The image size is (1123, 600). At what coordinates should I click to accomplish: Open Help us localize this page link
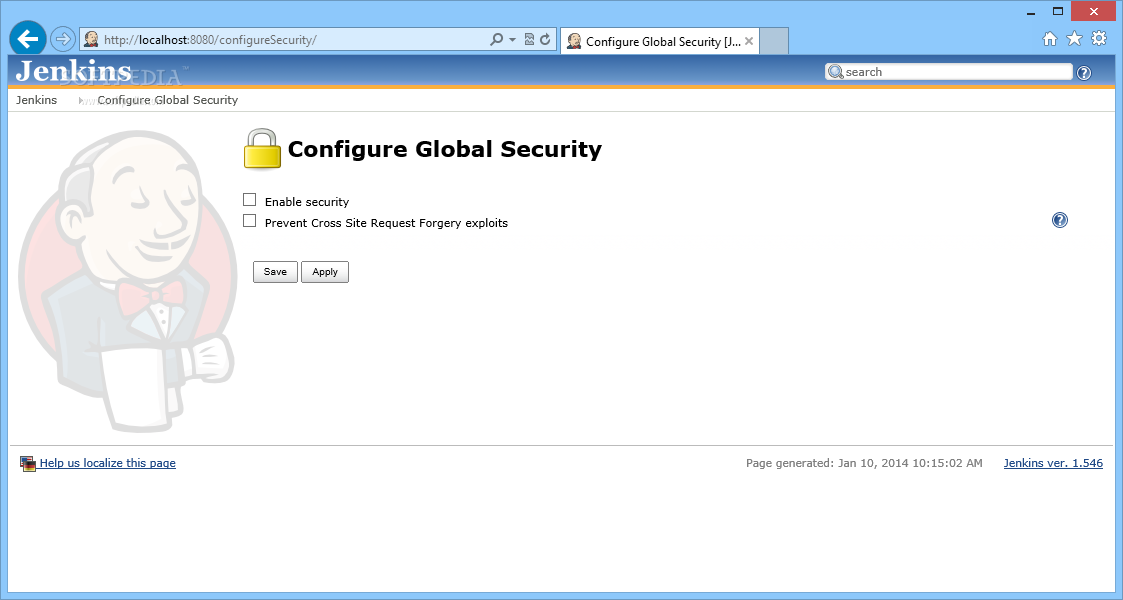[107, 463]
